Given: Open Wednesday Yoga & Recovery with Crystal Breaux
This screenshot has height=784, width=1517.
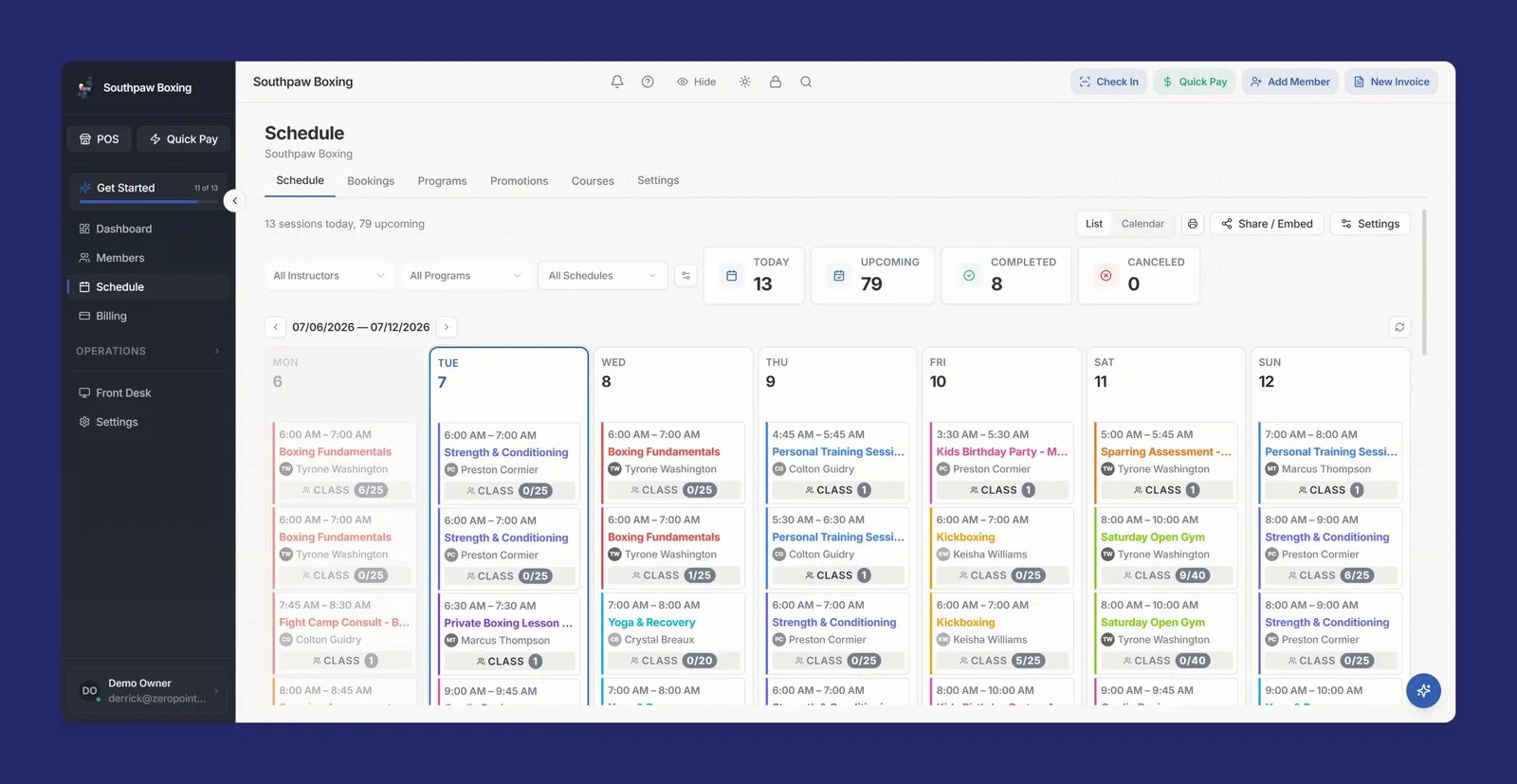Looking at the screenshot, I should [x=672, y=633].
